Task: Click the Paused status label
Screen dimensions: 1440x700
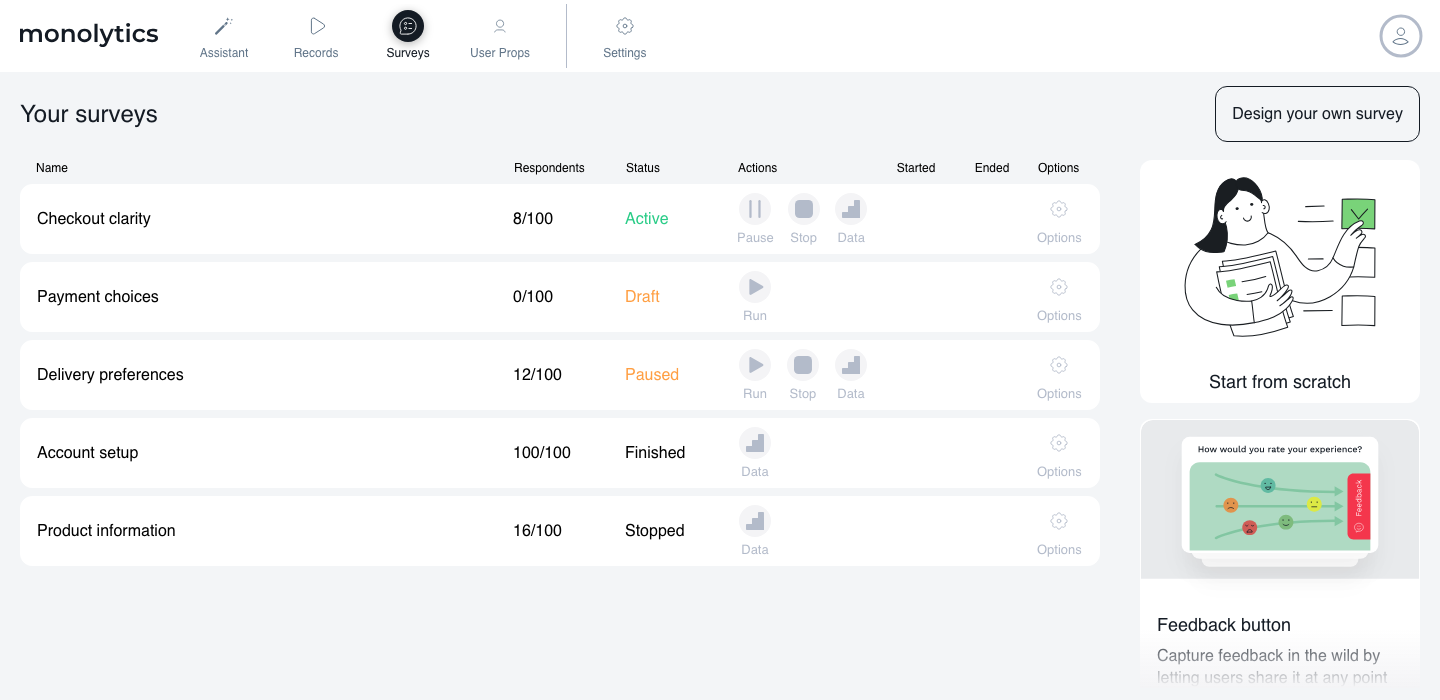Action: coord(652,374)
